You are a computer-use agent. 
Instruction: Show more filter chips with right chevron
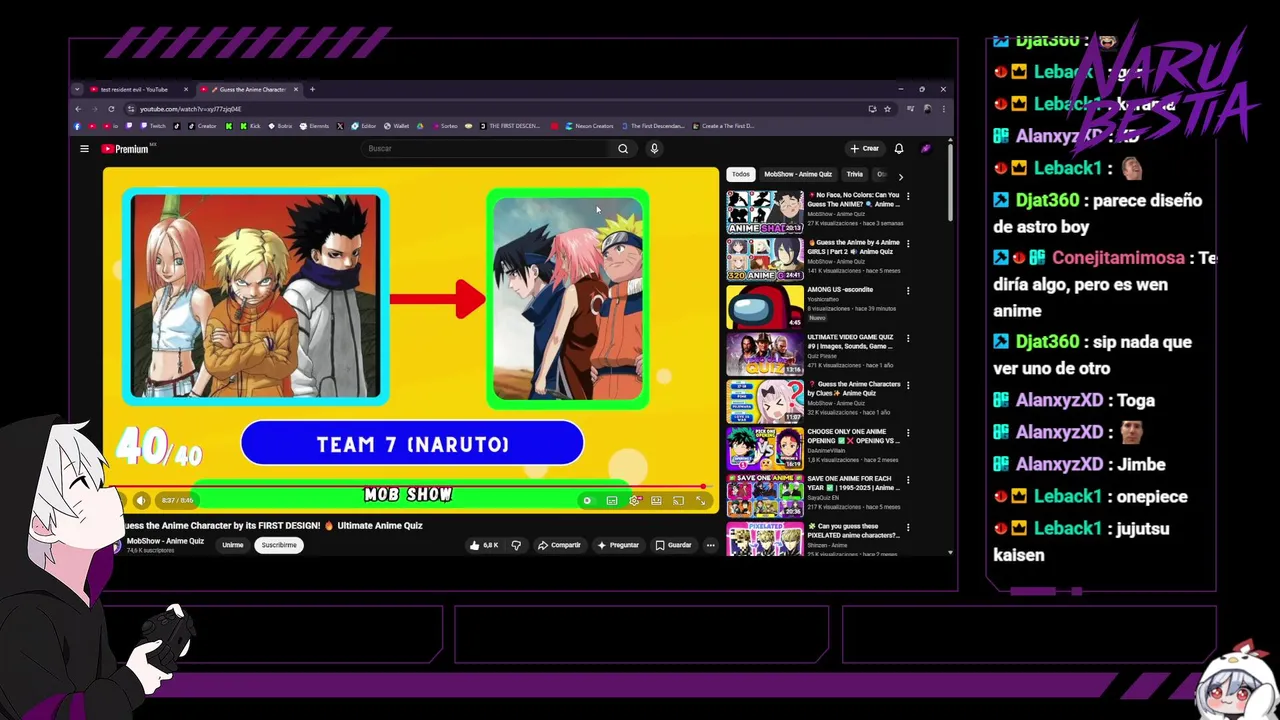pos(900,176)
